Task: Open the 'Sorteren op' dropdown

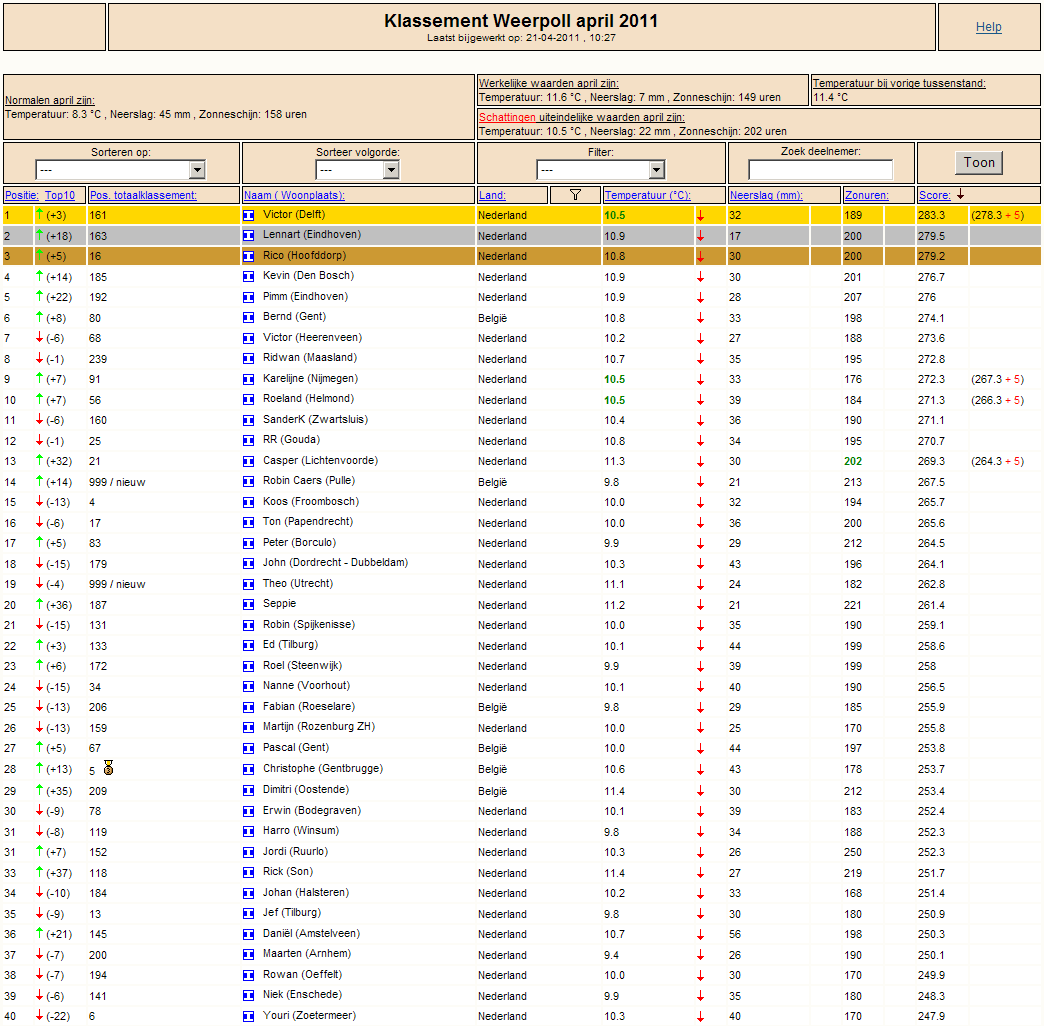Action: pyautogui.click(x=121, y=170)
